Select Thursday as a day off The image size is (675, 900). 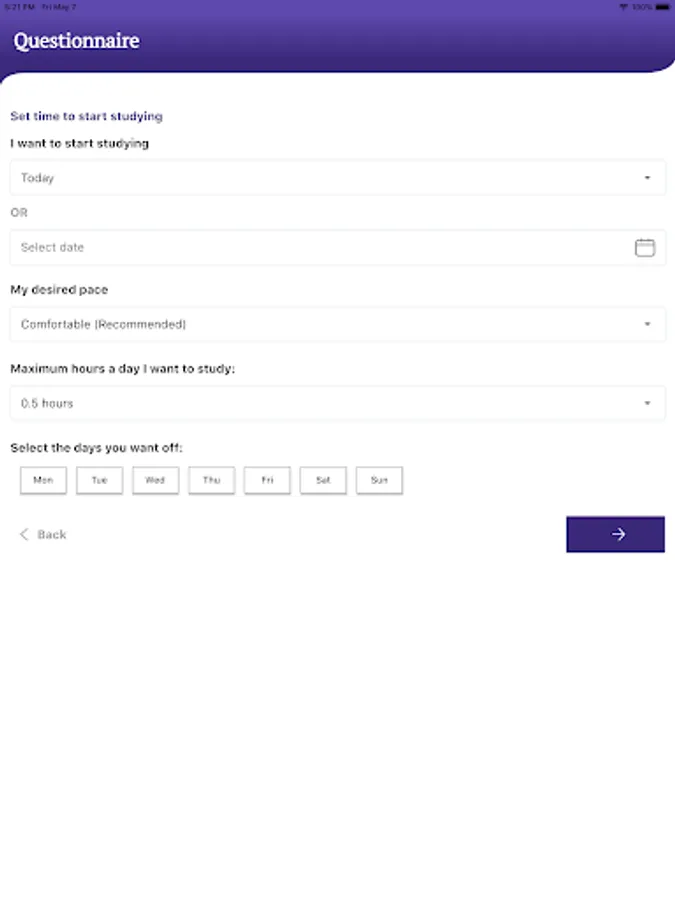[211, 480]
